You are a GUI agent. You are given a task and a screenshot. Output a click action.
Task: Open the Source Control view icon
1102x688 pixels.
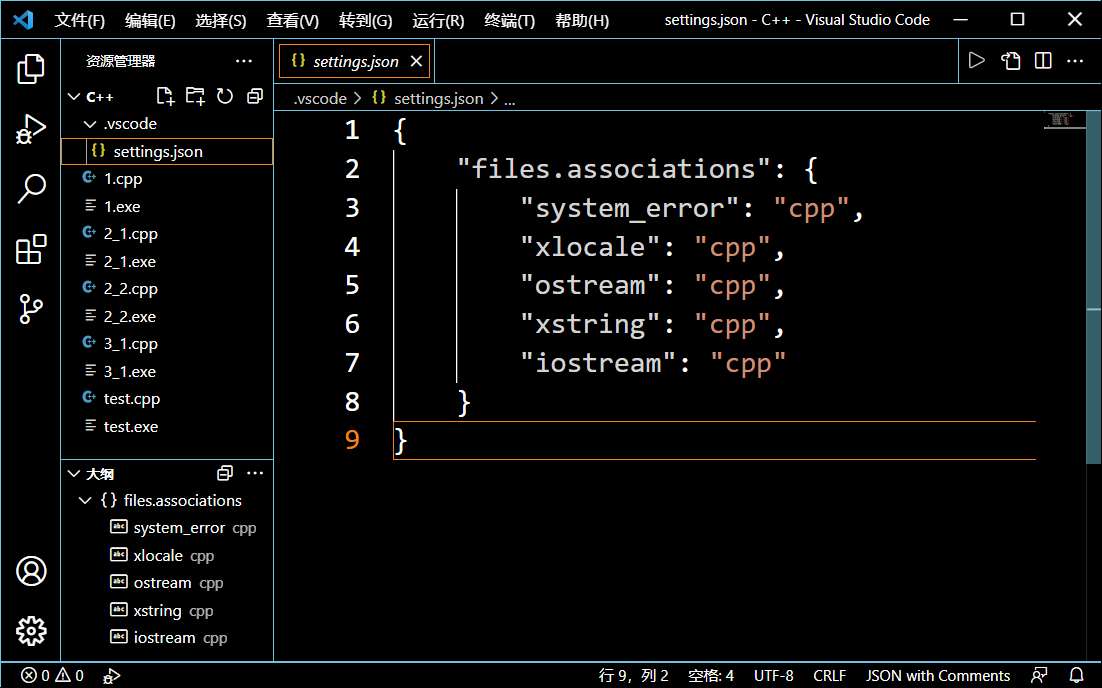[x=31, y=309]
